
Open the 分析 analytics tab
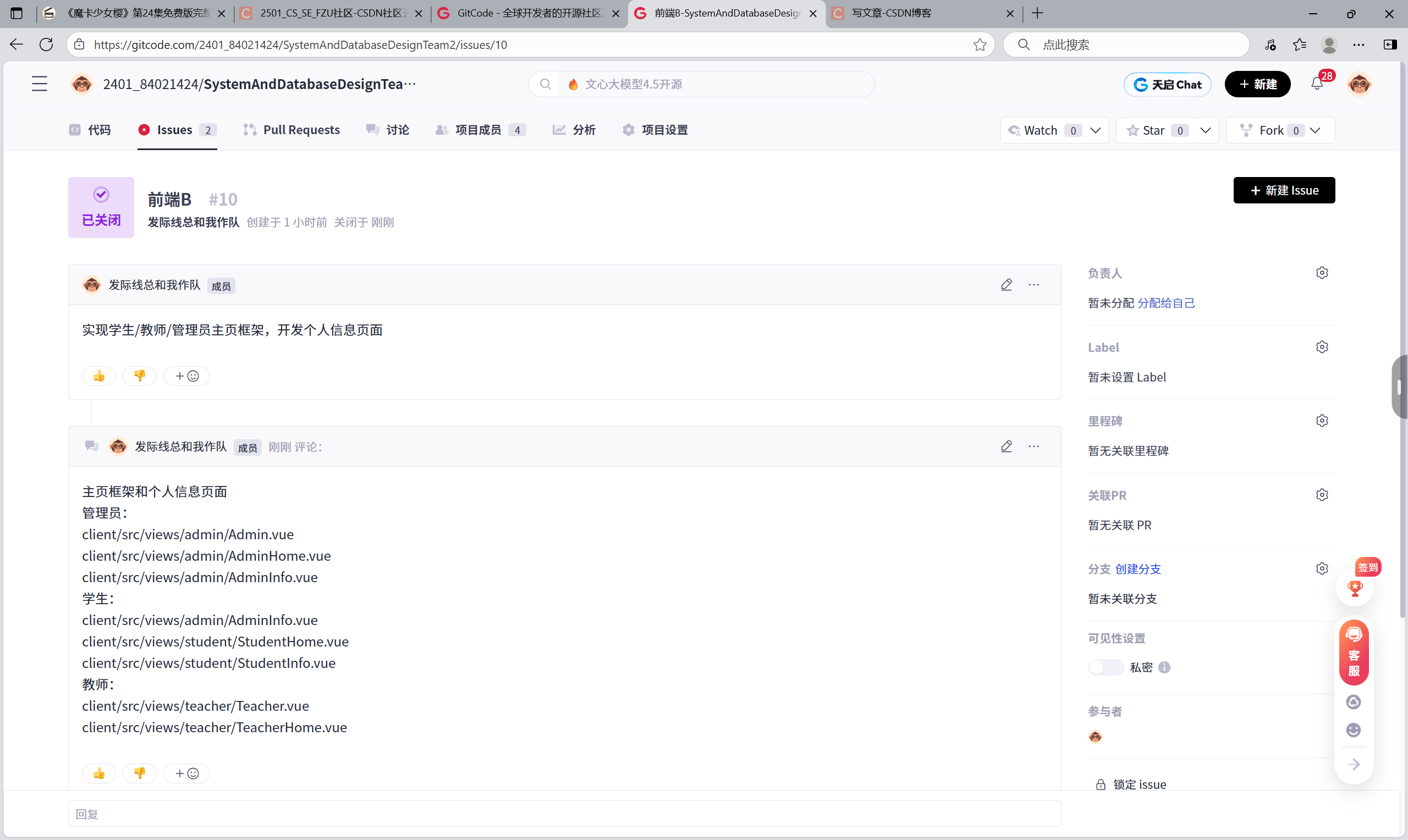574,130
